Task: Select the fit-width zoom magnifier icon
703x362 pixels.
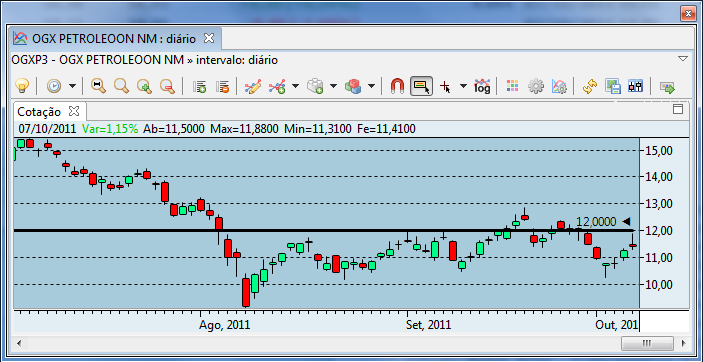Action: [x=98, y=85]
